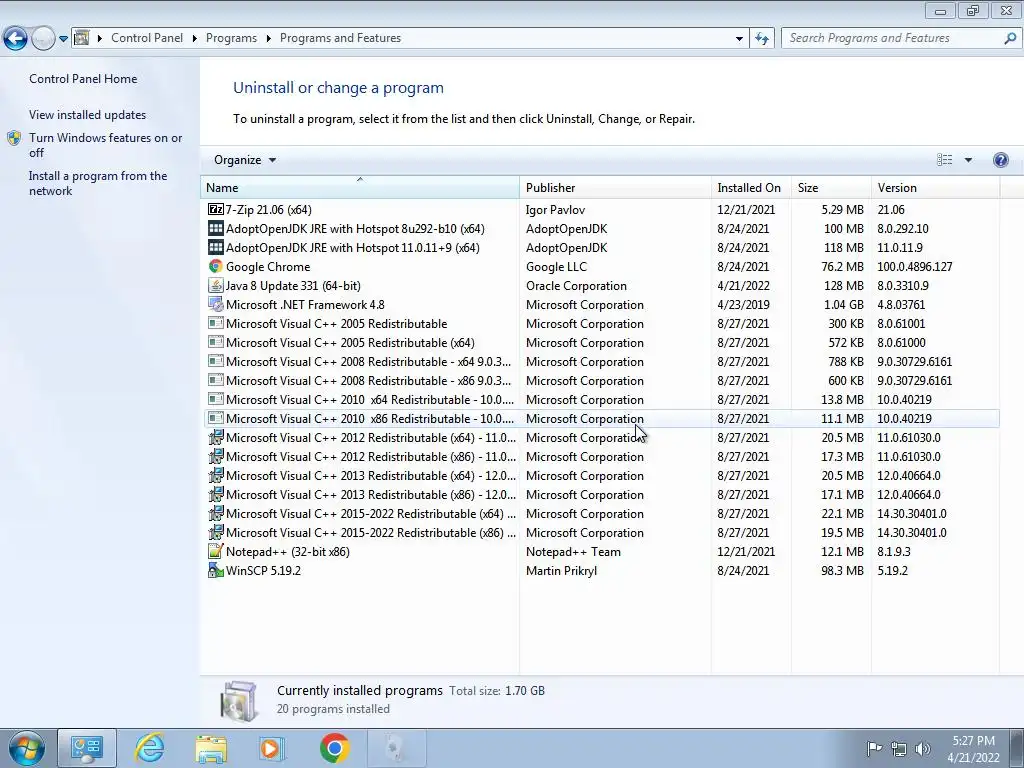1024x768 pixels.
Task: Click the AdoptOpenJDK 11.0.11+9 icon
Action: (216, 248)
